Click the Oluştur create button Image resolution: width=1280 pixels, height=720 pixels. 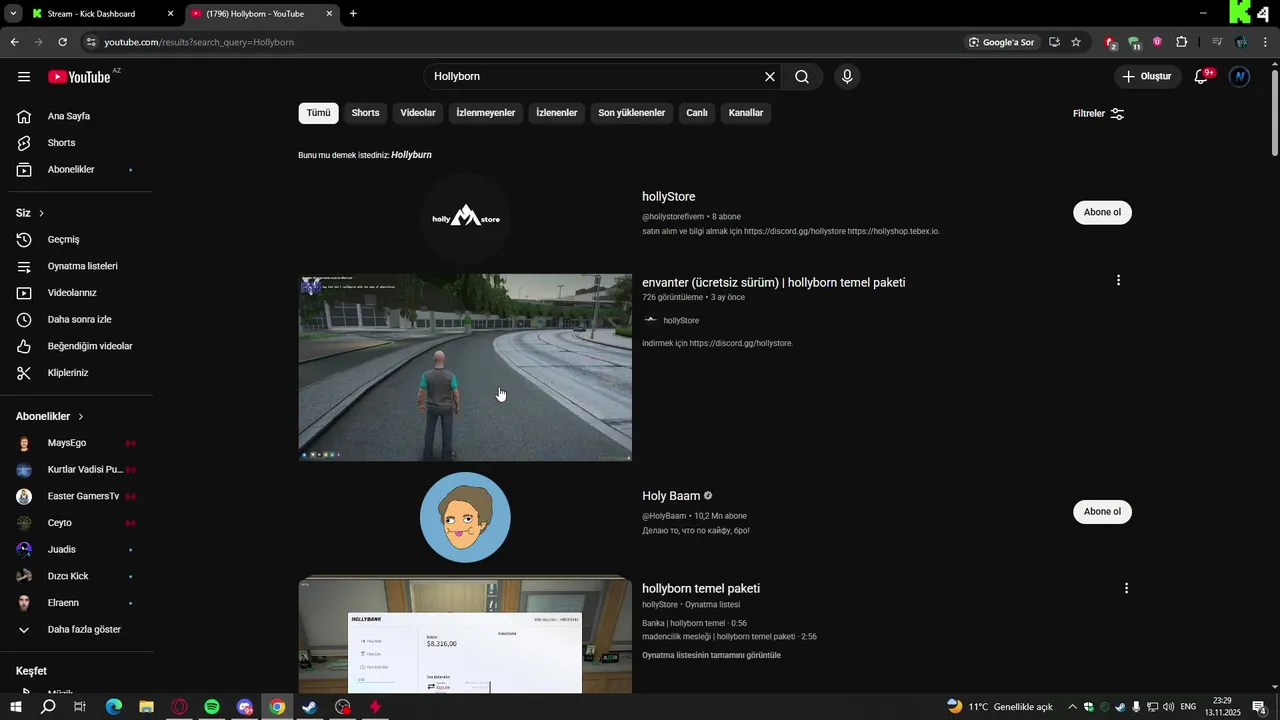coord(1147,77)
